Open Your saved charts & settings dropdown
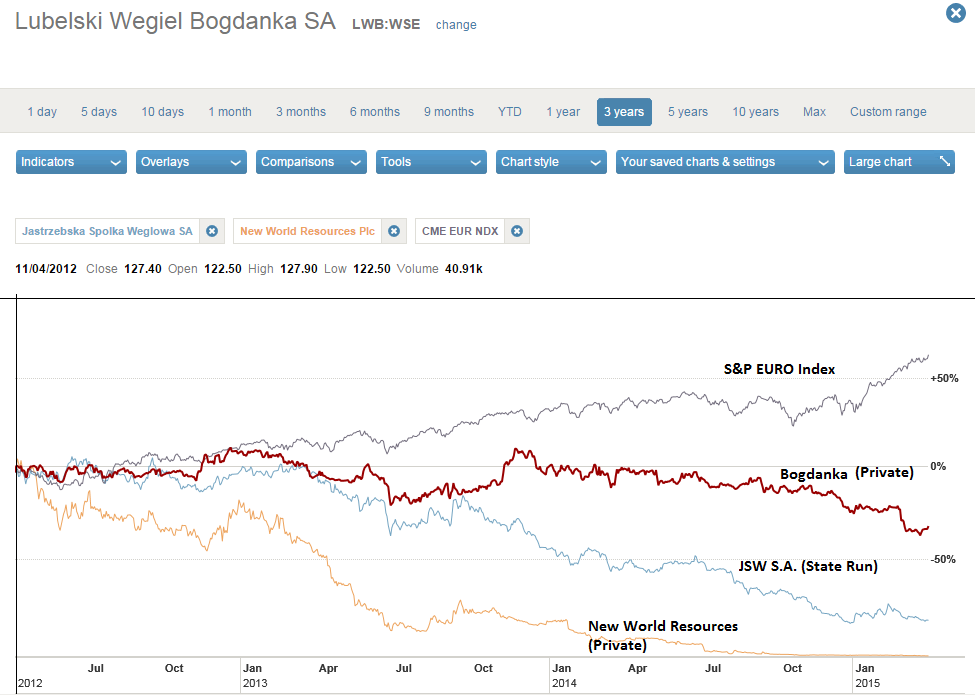The height and width of the screenshot is (695, 975). (x=725, y=162)
